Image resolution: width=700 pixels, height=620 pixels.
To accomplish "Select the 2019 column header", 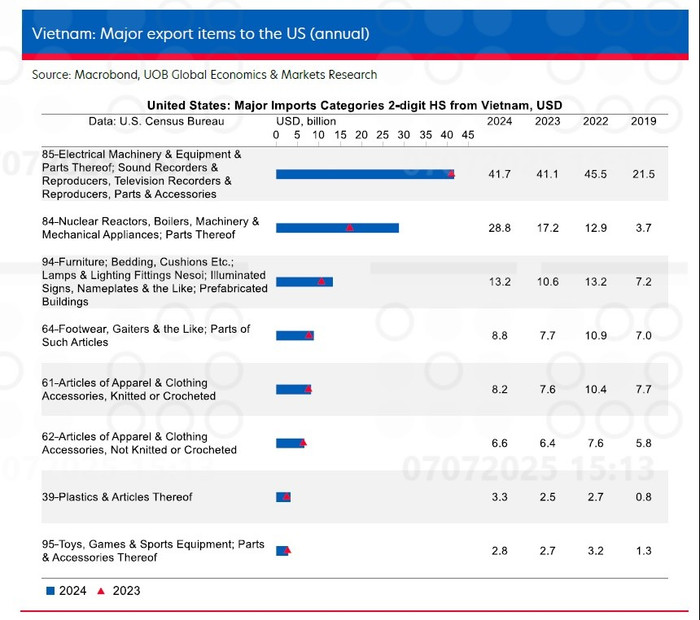I will 643,121.
